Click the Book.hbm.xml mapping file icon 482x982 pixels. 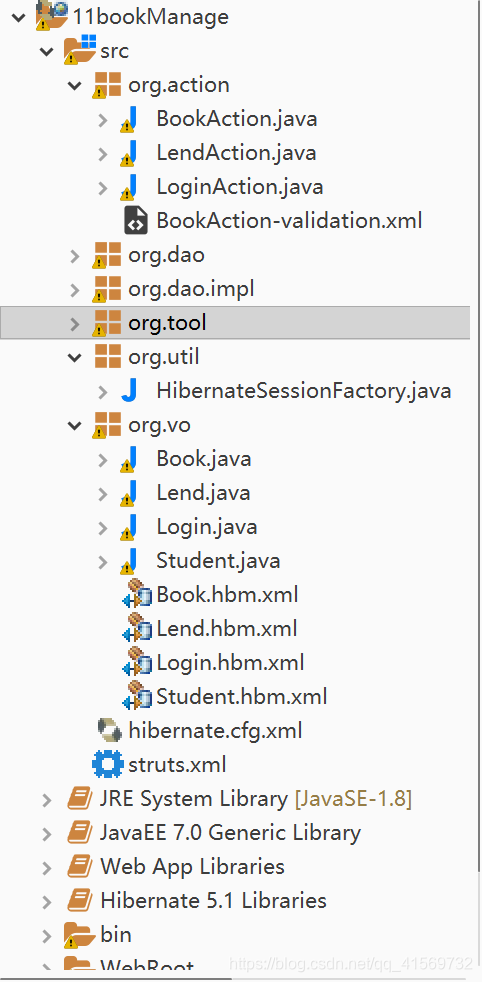[x=136, y=594]
